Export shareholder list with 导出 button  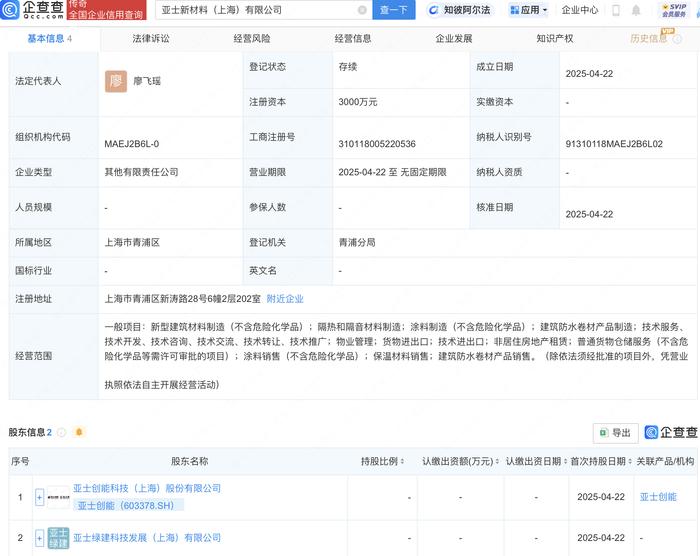pos(615,433)
